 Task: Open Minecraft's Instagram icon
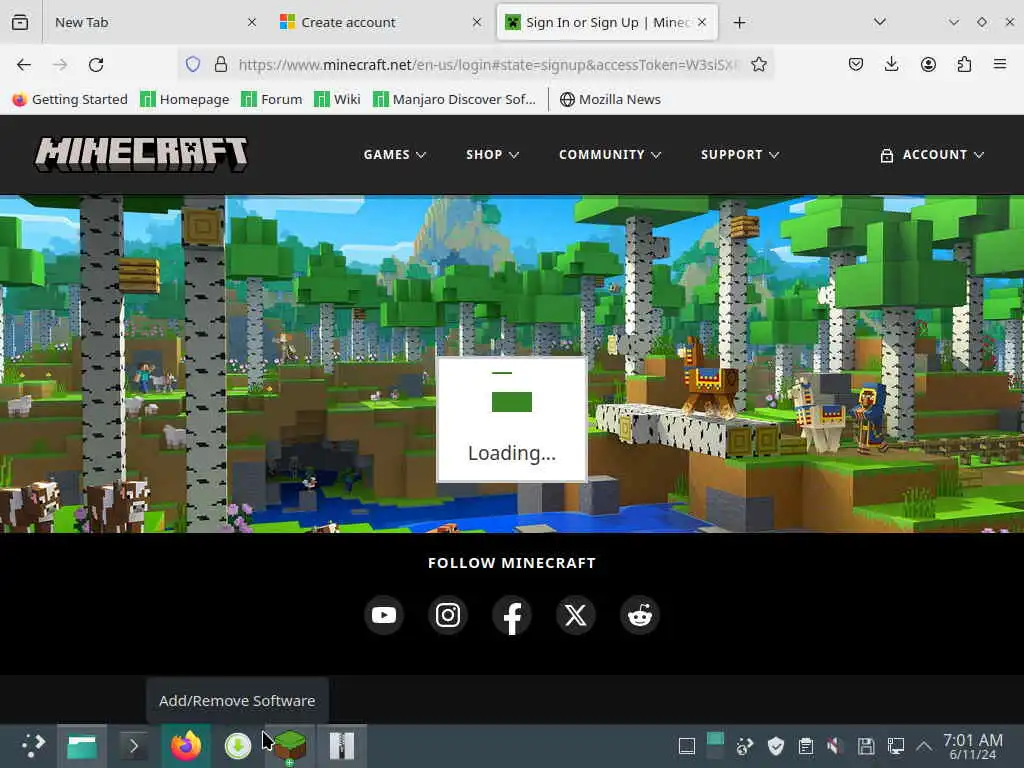pos(448,615)
